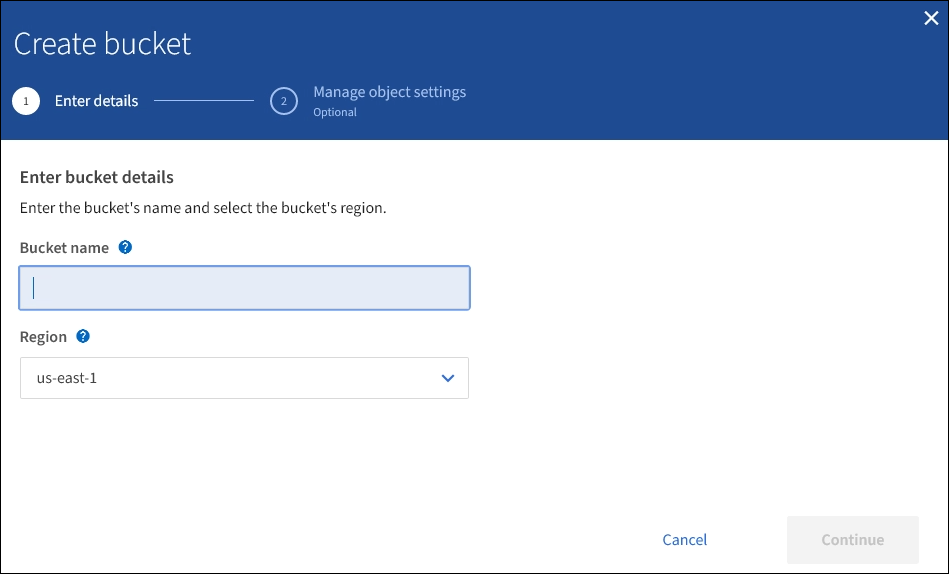Click the Create bucket dialog title
This screenshot has width=949, height=574.
click(103, 44)
